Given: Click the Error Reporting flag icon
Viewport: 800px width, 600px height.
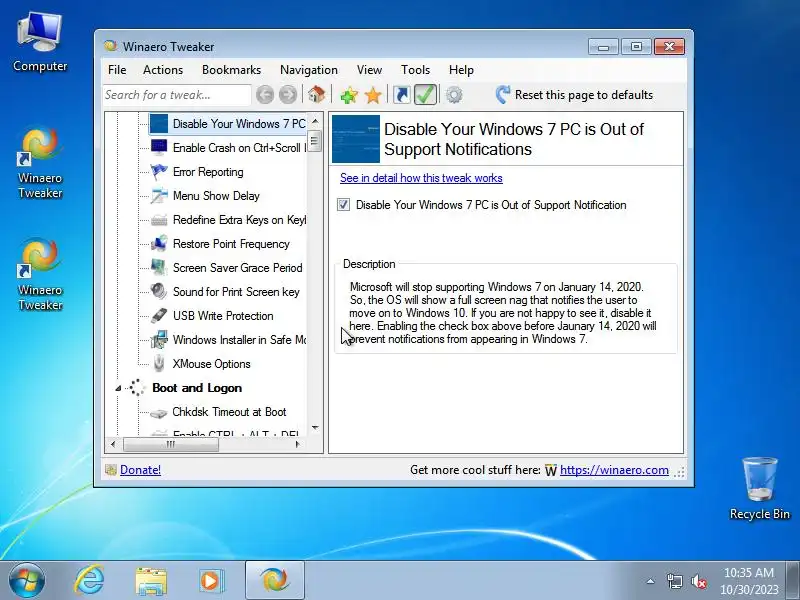Looking at the screenshot, I should (159, 172).
